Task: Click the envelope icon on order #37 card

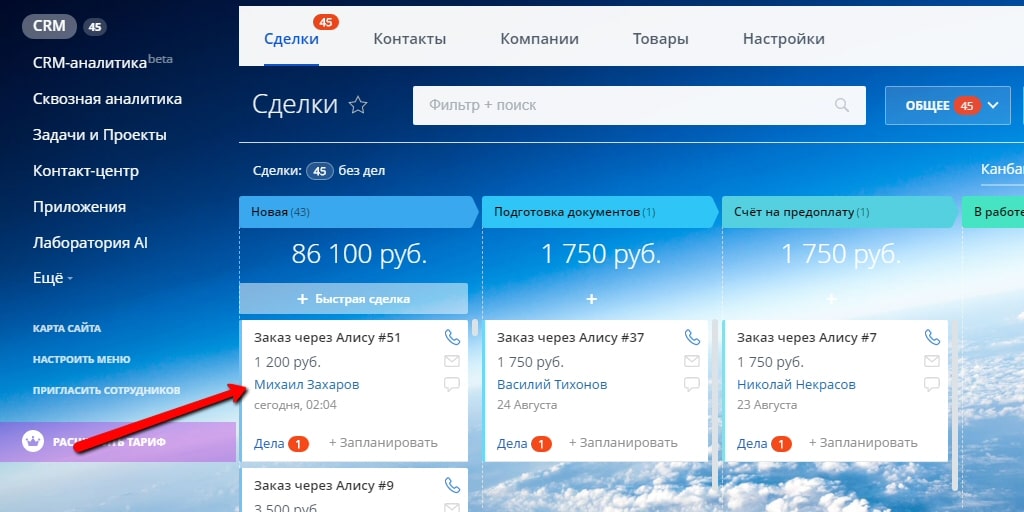Action: coord(692,361)
